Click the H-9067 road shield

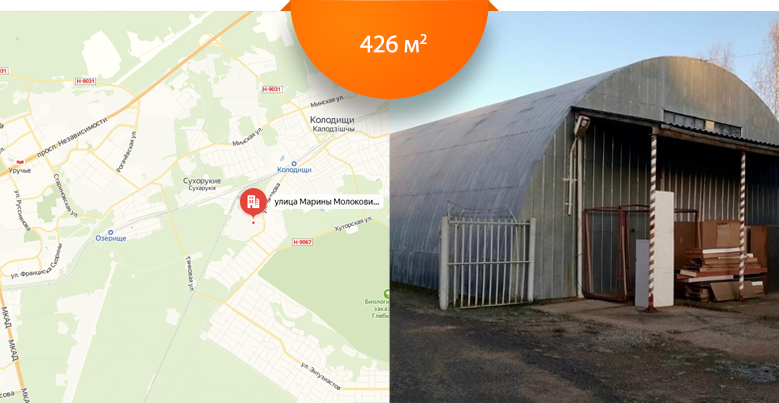(x=302, y=242)
